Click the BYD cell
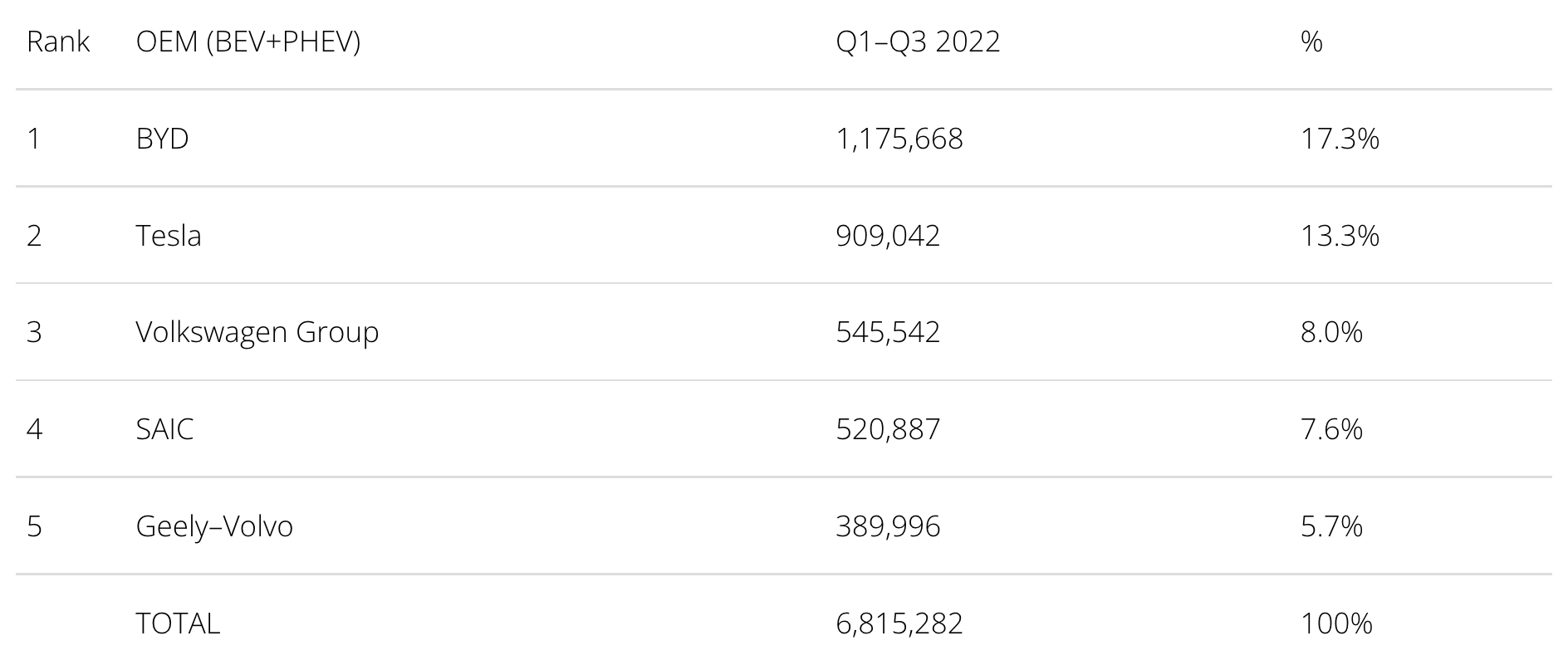Viewport: 1568px width, 665px height. click(x=162, y=139)
